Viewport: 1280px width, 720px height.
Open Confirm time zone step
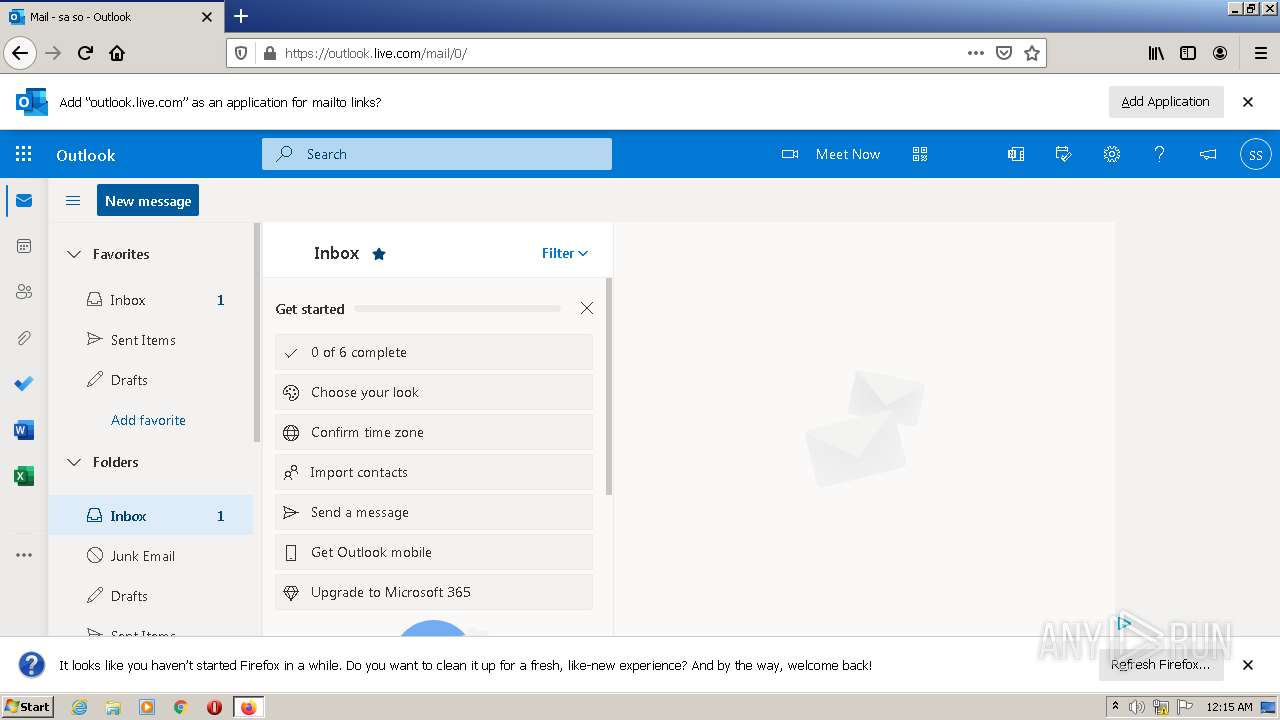(x=434, y=432)
